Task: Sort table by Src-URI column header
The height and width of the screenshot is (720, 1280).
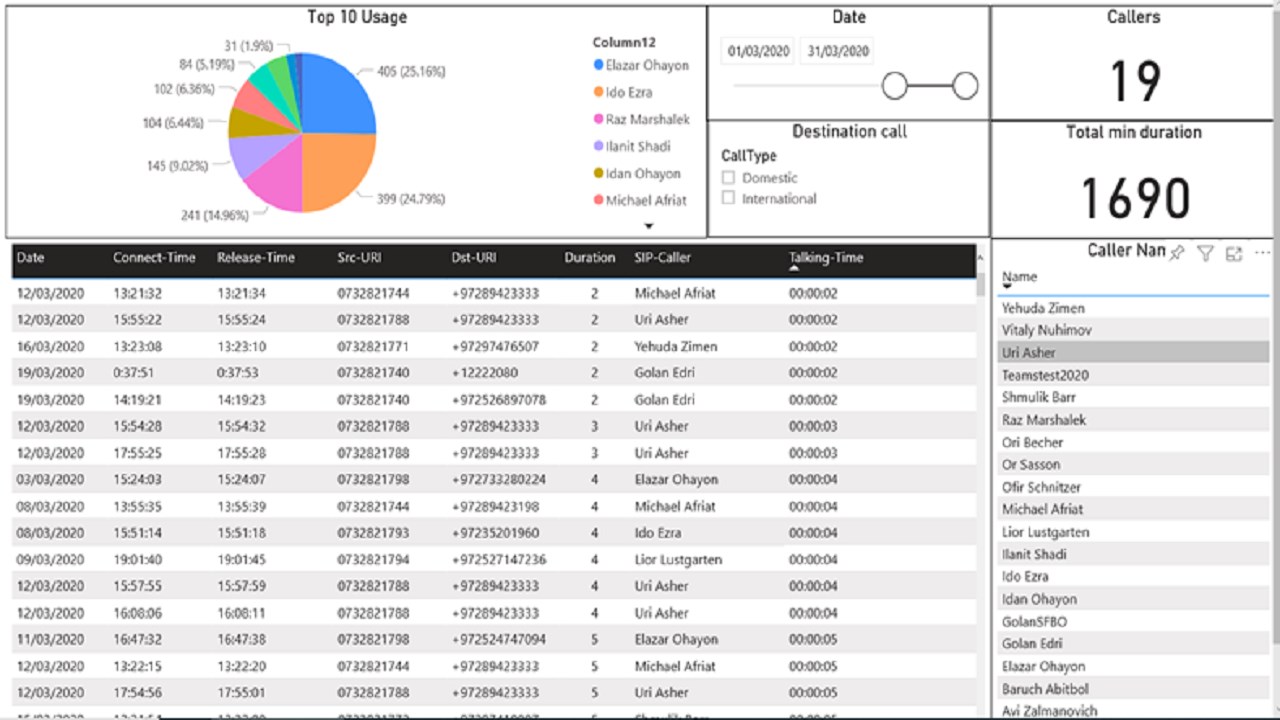Action: point(359,258)
